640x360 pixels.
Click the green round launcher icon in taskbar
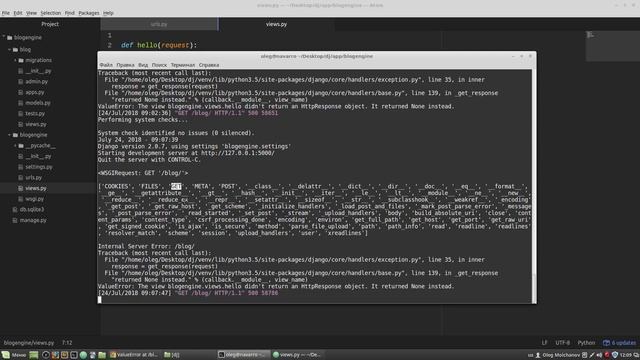coord(83,355)
